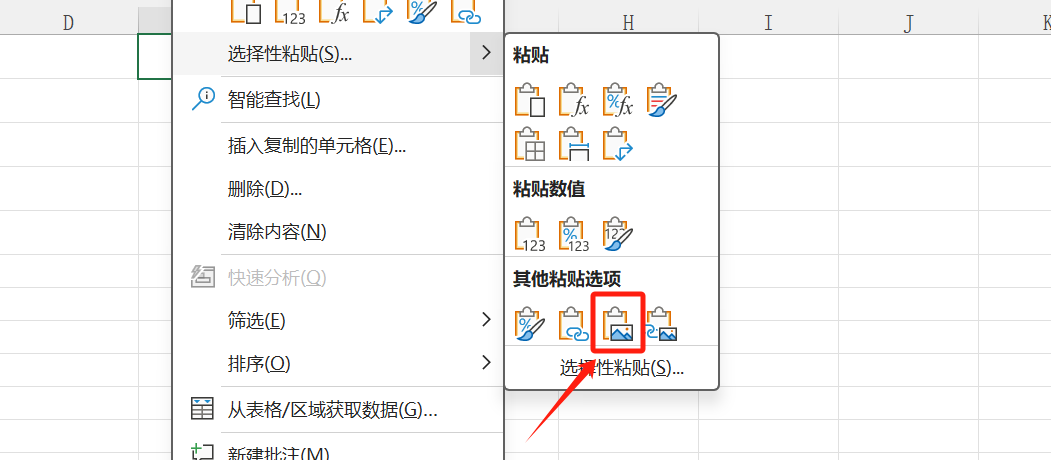
Task: Choose Linked Picture paste icon
Action: point(662,324)
